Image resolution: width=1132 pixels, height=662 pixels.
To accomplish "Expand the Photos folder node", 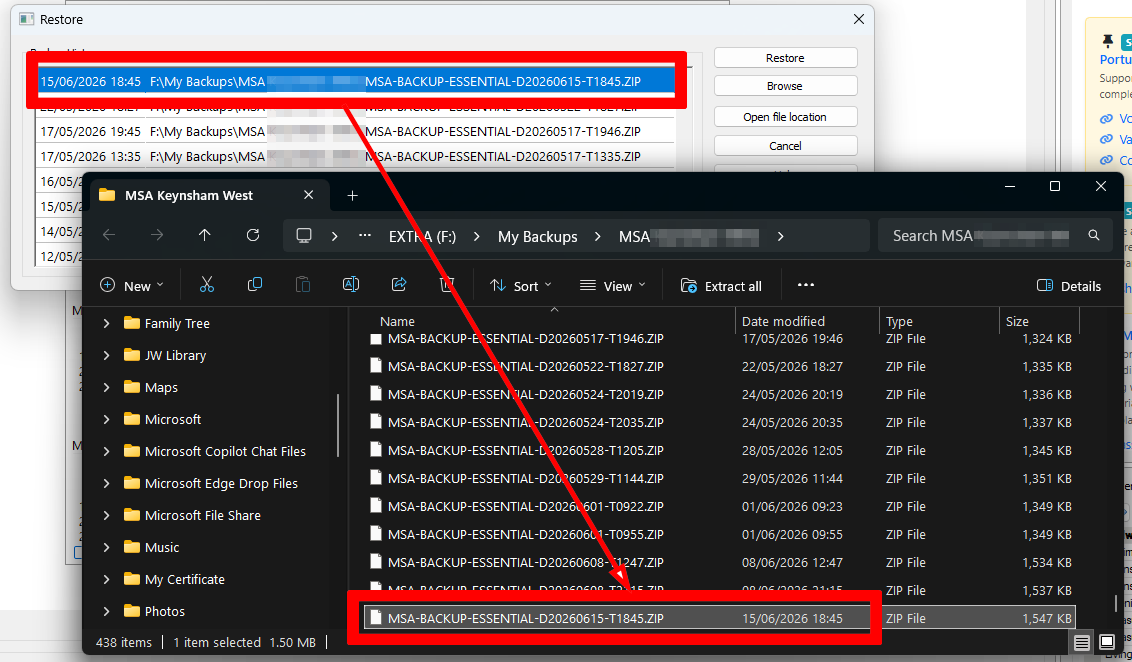I will click(x=107, y=611).
